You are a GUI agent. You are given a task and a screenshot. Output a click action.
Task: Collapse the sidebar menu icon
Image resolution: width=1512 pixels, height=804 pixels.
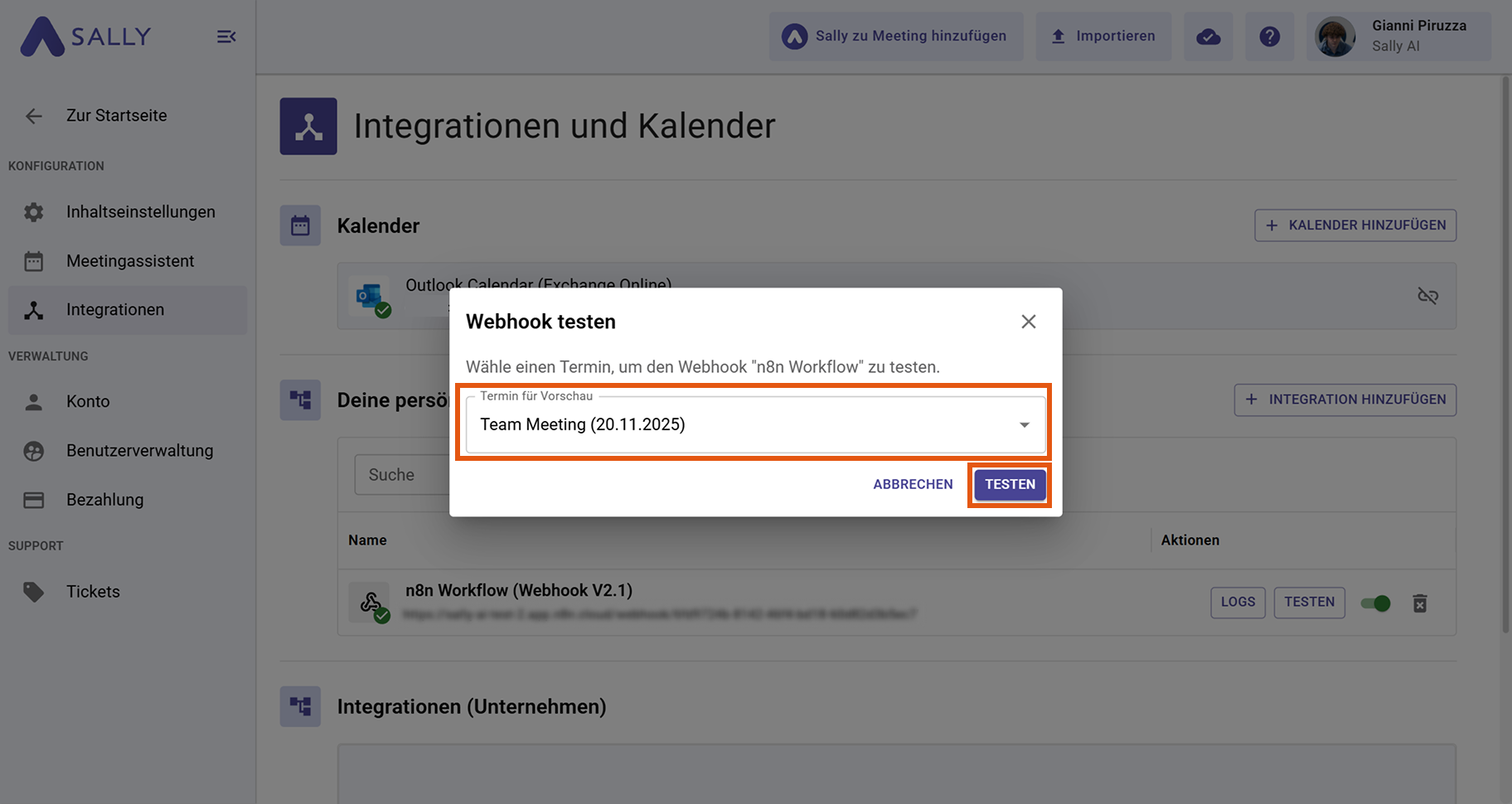coord(226,36)
